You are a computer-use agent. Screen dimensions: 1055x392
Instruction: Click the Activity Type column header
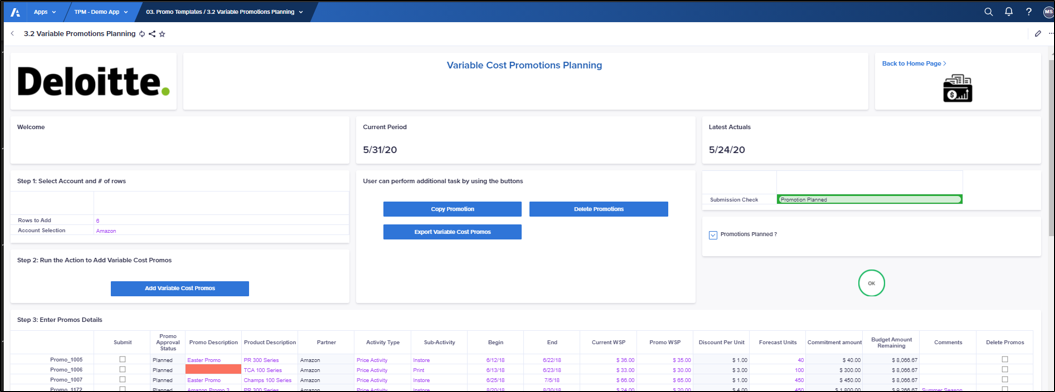[383, 342]
